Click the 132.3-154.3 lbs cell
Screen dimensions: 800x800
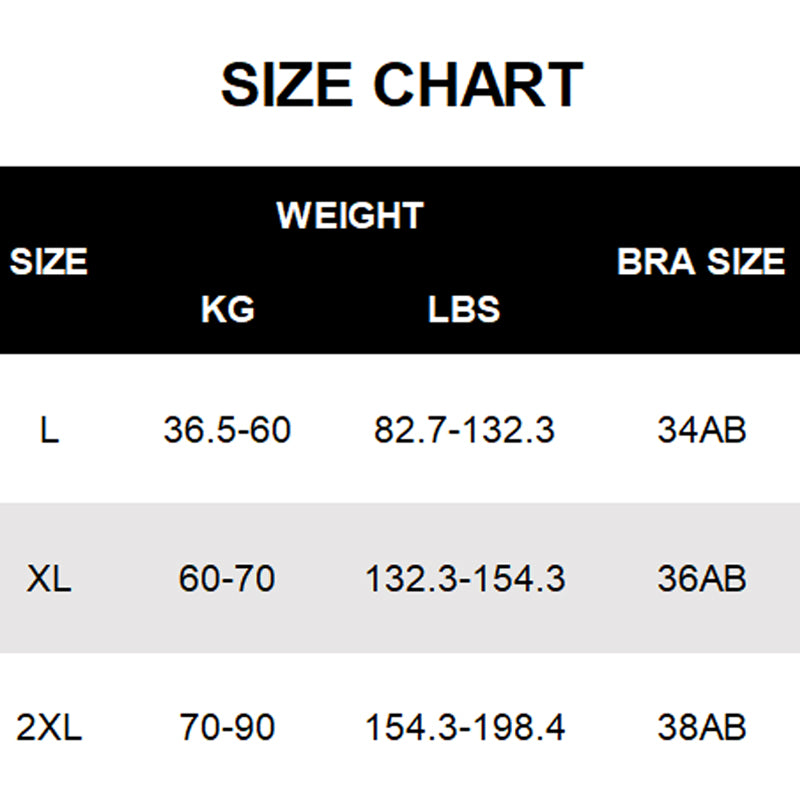pyautogui.click(x=465, y=579)
